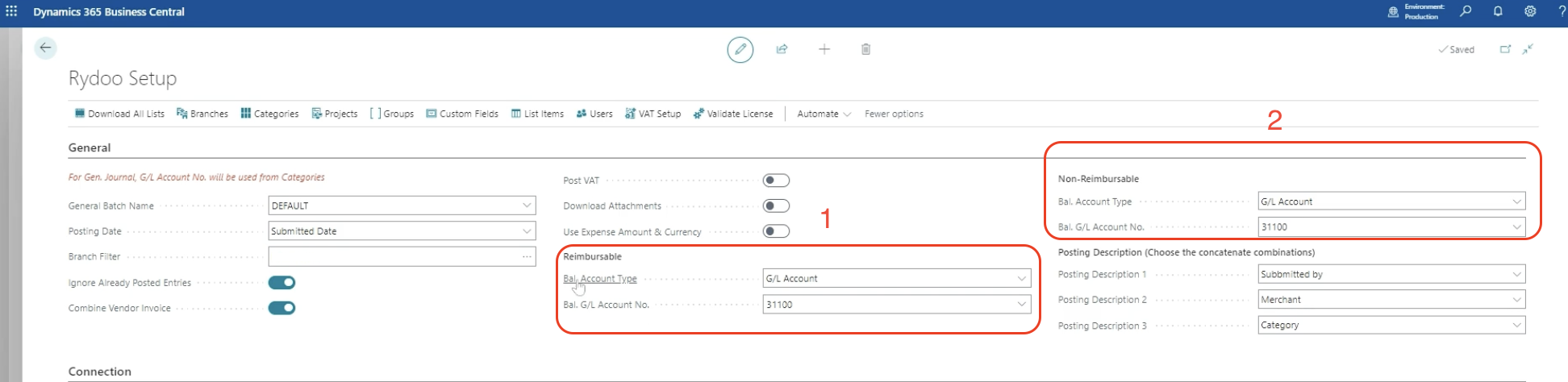Collapse the page with shrink icon
Screen dimensions: 1568x382
pyautogui.click(x=1527, y=49)
